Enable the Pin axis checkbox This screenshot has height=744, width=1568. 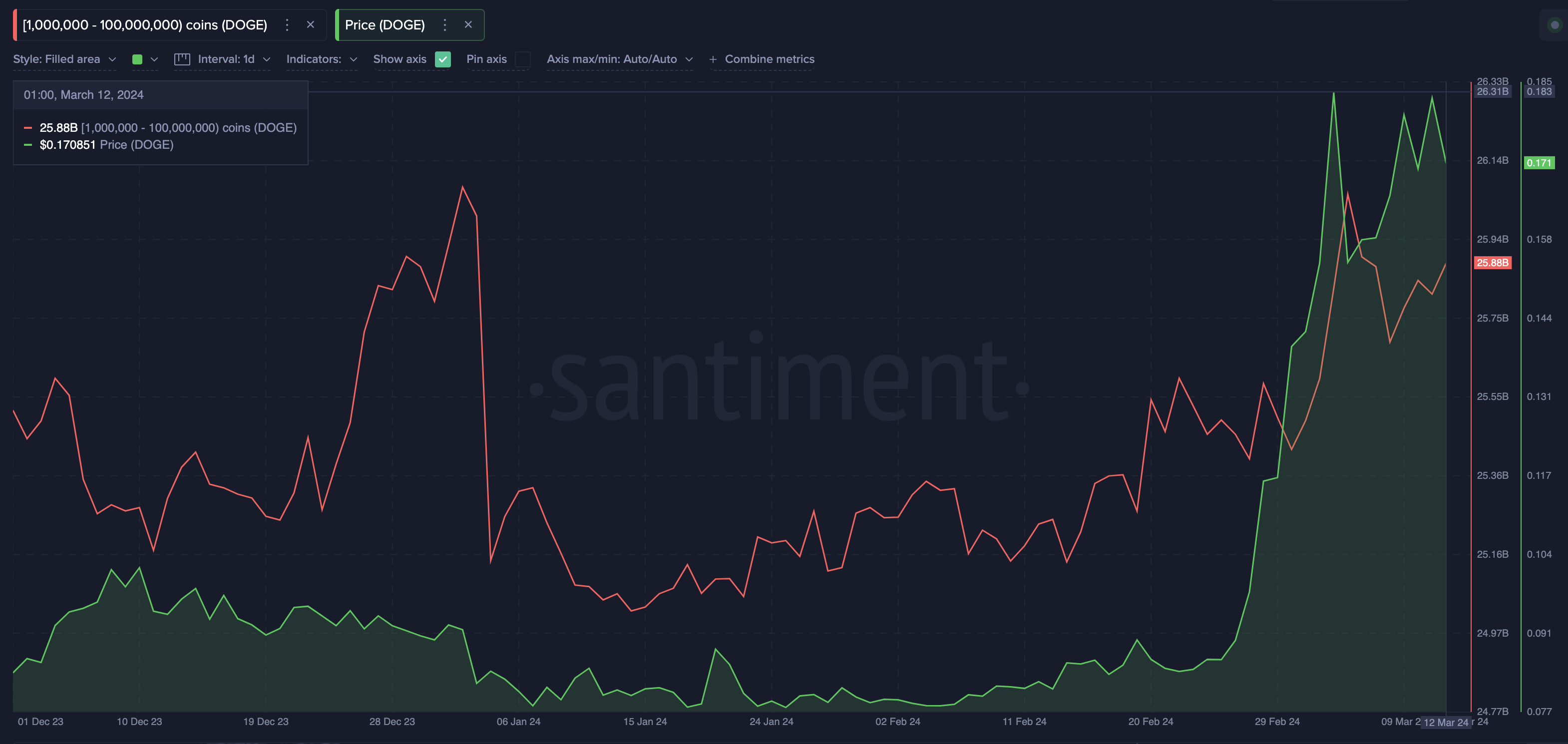coord(523,59)
